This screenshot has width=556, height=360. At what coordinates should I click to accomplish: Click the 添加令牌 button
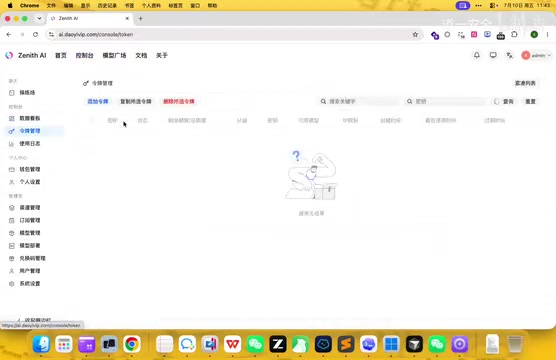98,101
